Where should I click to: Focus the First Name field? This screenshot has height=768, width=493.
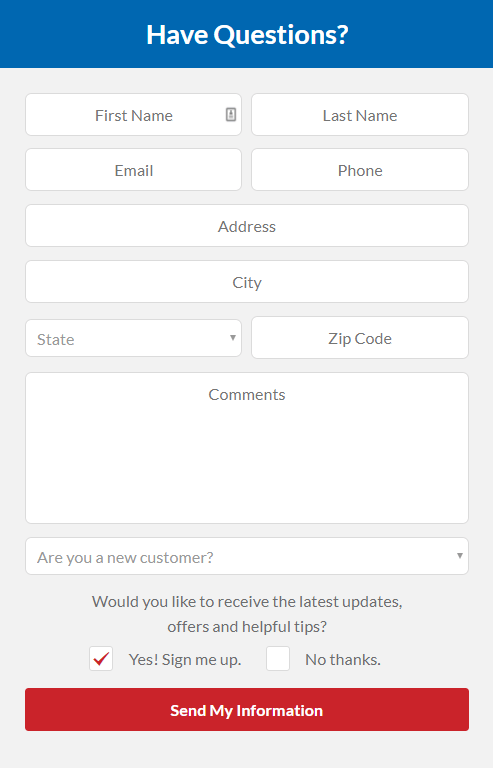pos(134,115)
